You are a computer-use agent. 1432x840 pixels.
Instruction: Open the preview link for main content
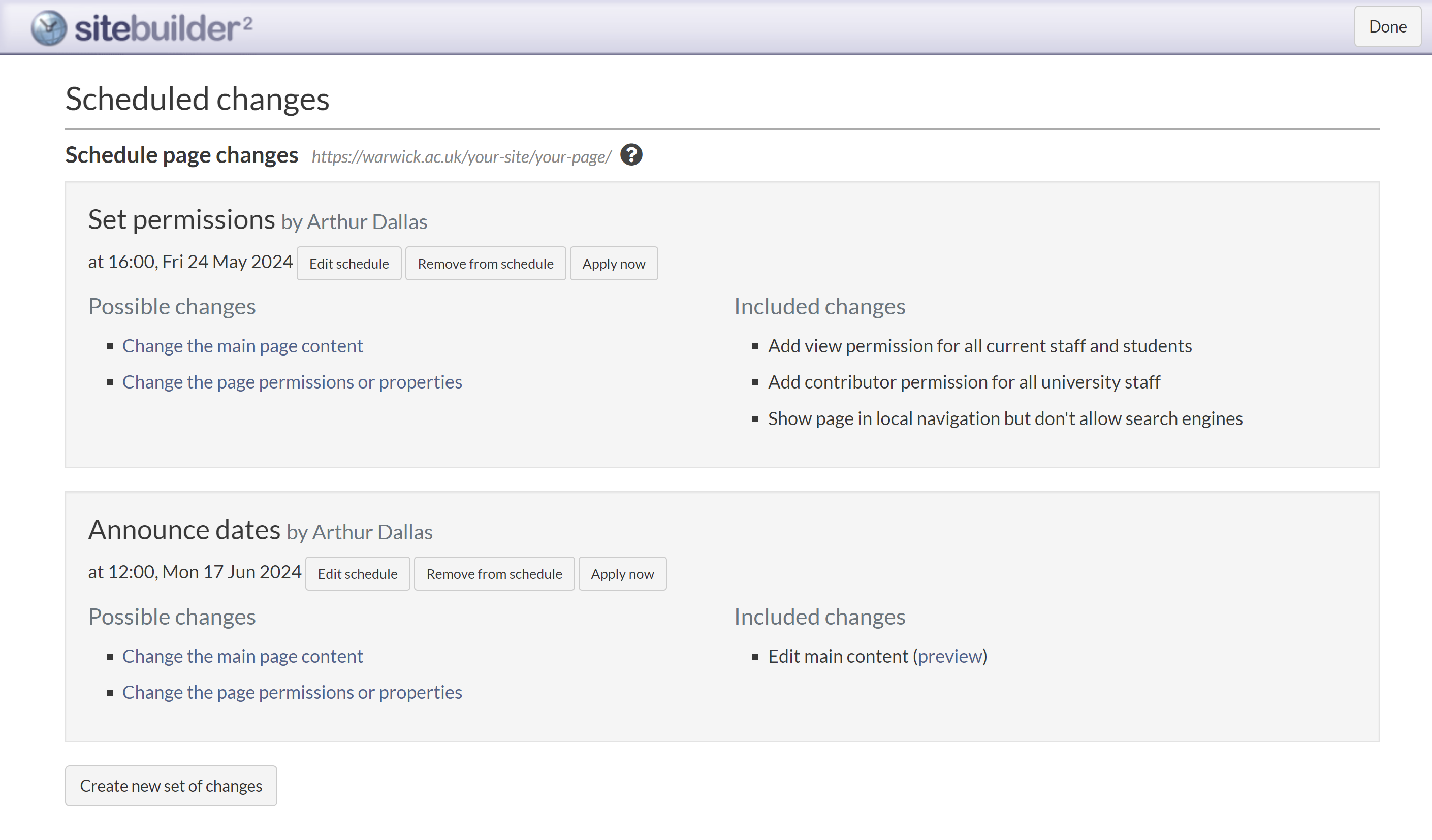point(950,656)
